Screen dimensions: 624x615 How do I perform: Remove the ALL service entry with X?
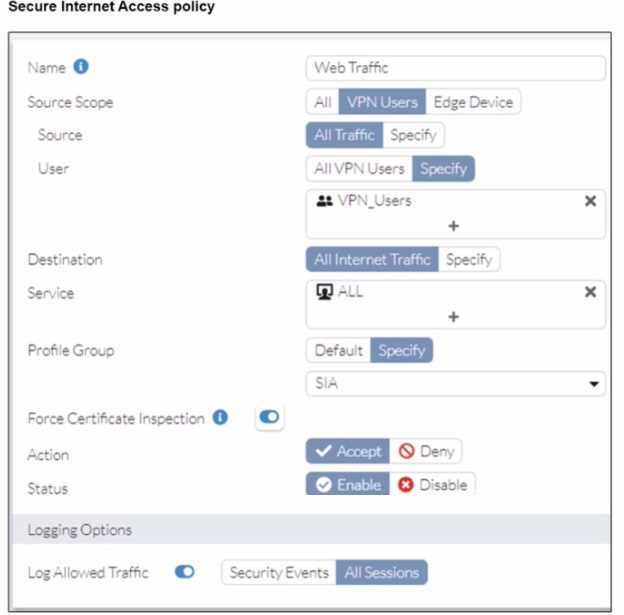590,292
